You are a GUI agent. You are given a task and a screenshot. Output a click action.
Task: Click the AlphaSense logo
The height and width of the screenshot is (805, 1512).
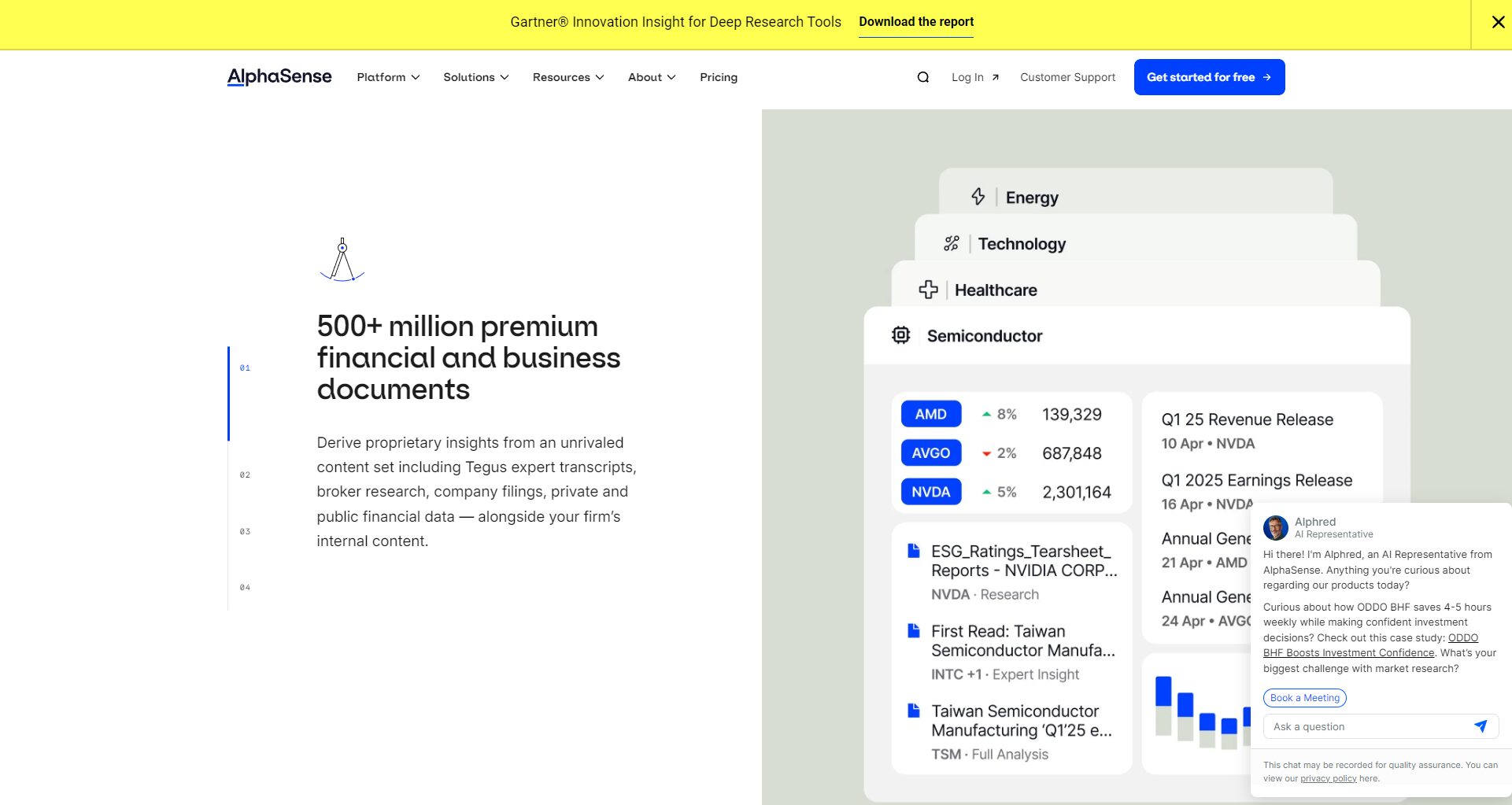pyautogui.click(x=279, y=77)
